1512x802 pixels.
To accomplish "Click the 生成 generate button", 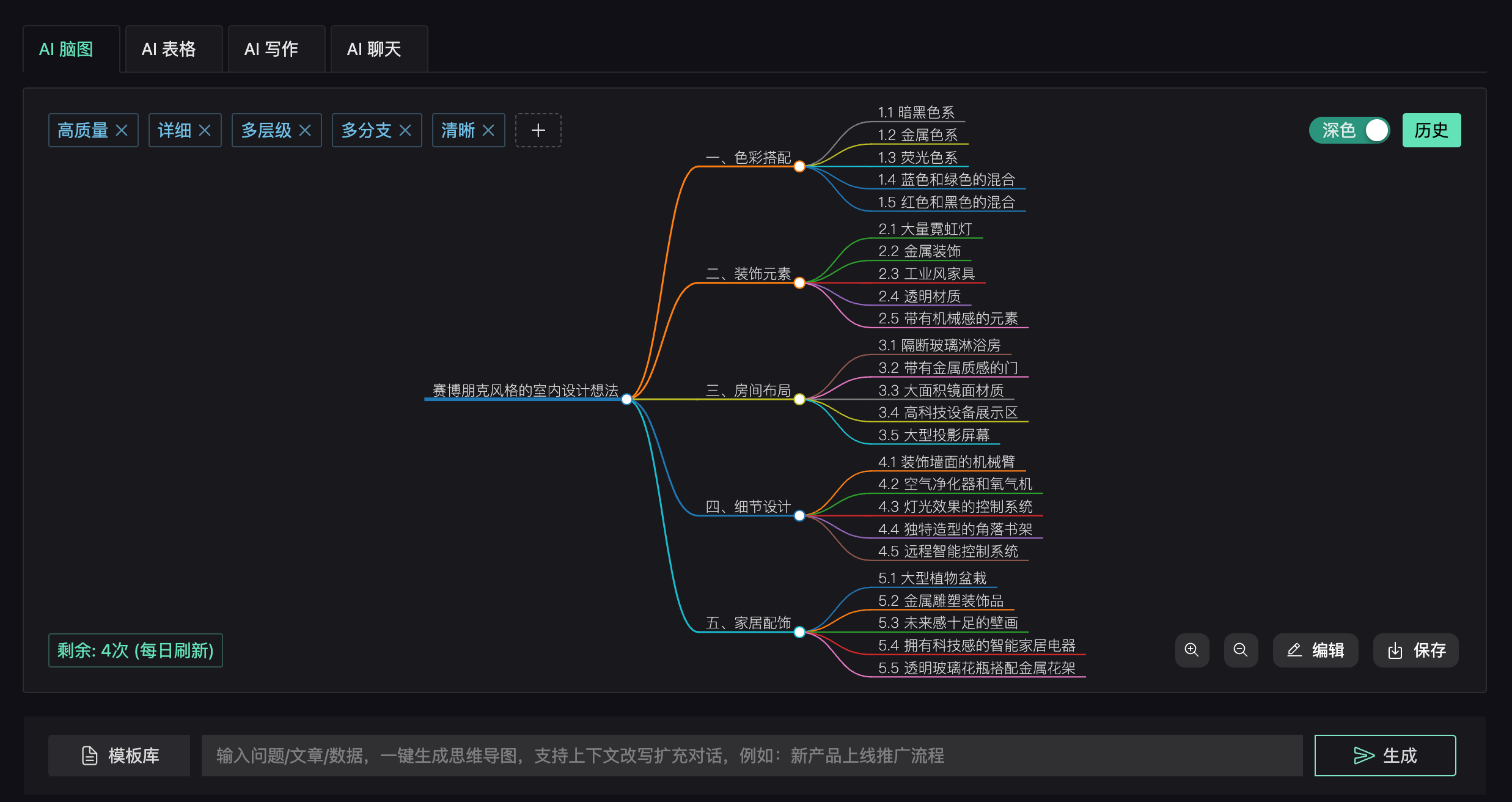I will pos(1385,756).
